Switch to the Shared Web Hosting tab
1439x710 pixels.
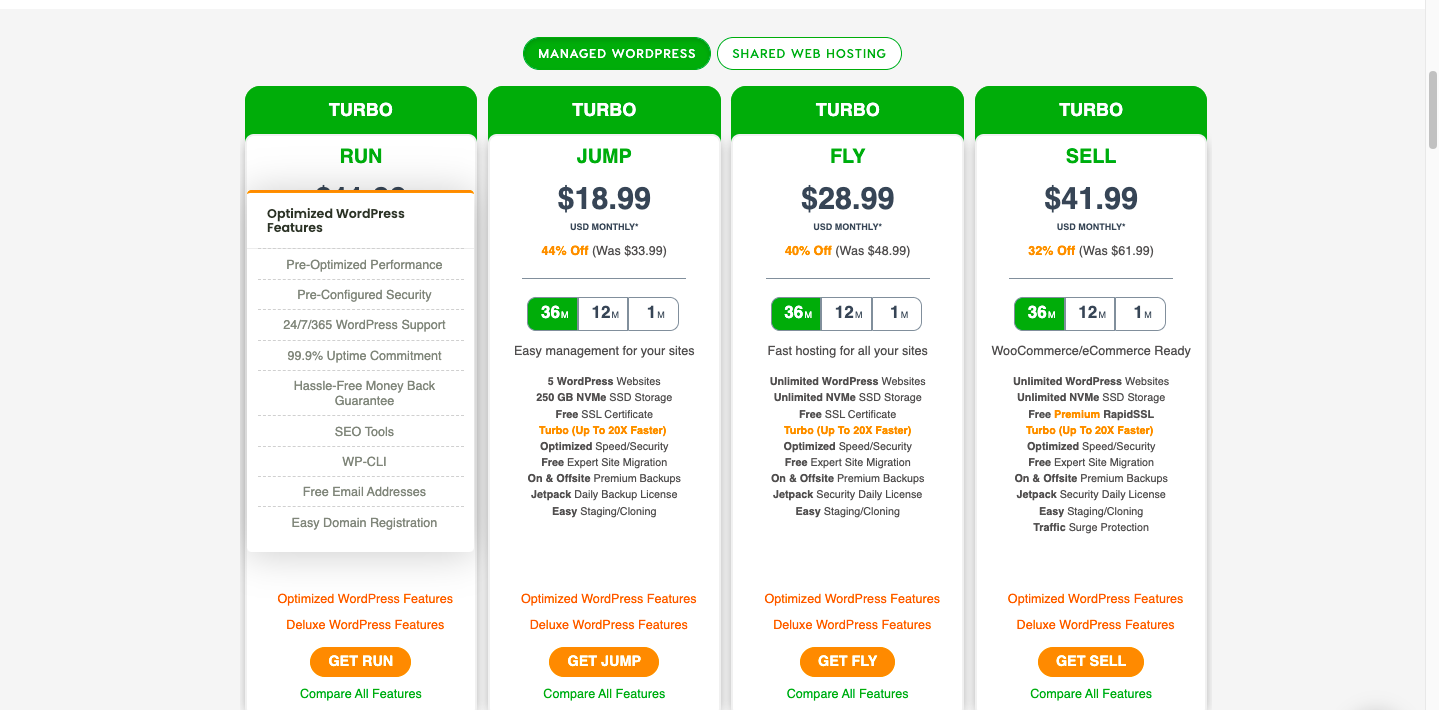[x=809, y=54]
